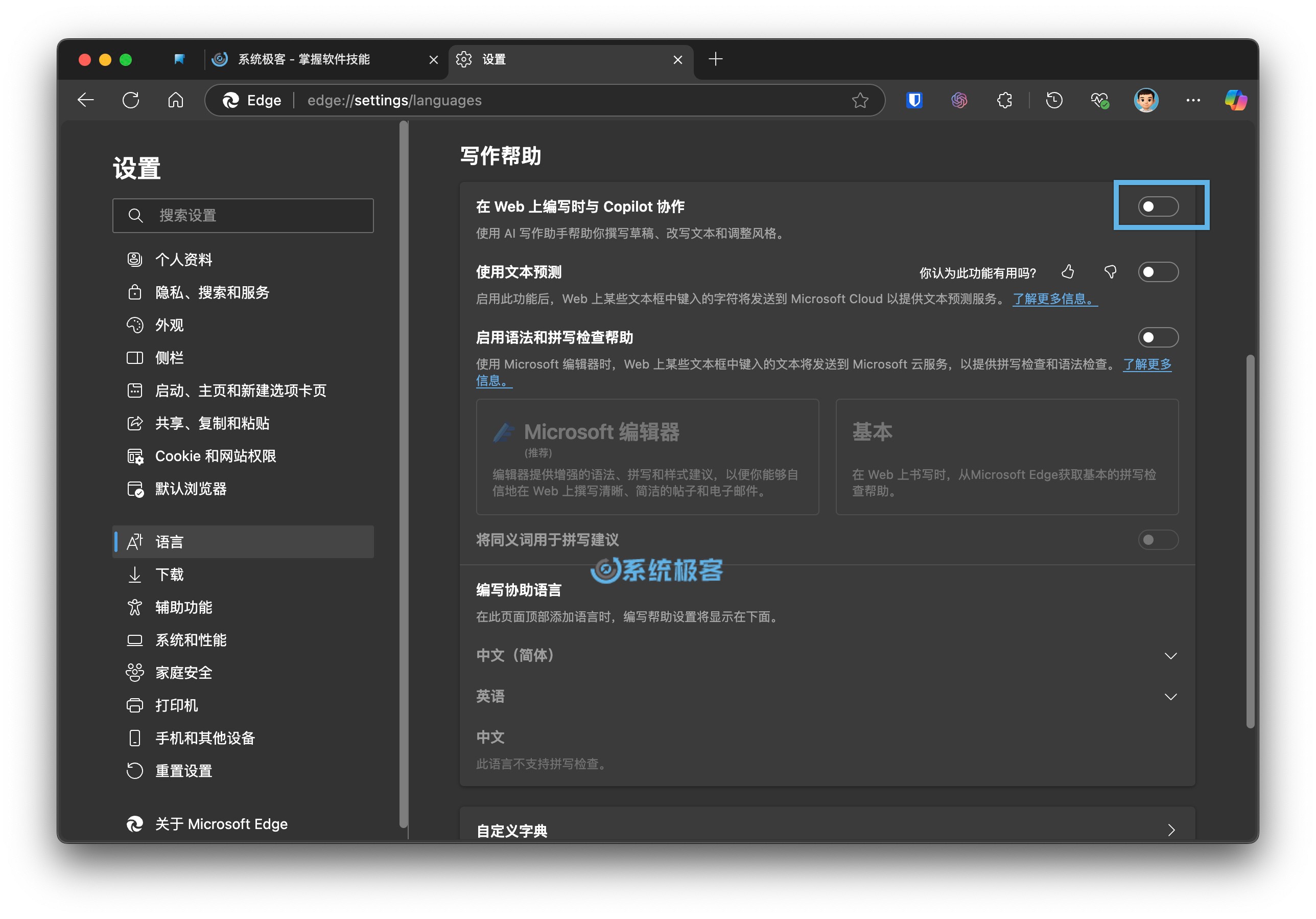Open 共享、复制和粘贴 section
This screenshot has width=1316, height=919.
pos(243,423)
